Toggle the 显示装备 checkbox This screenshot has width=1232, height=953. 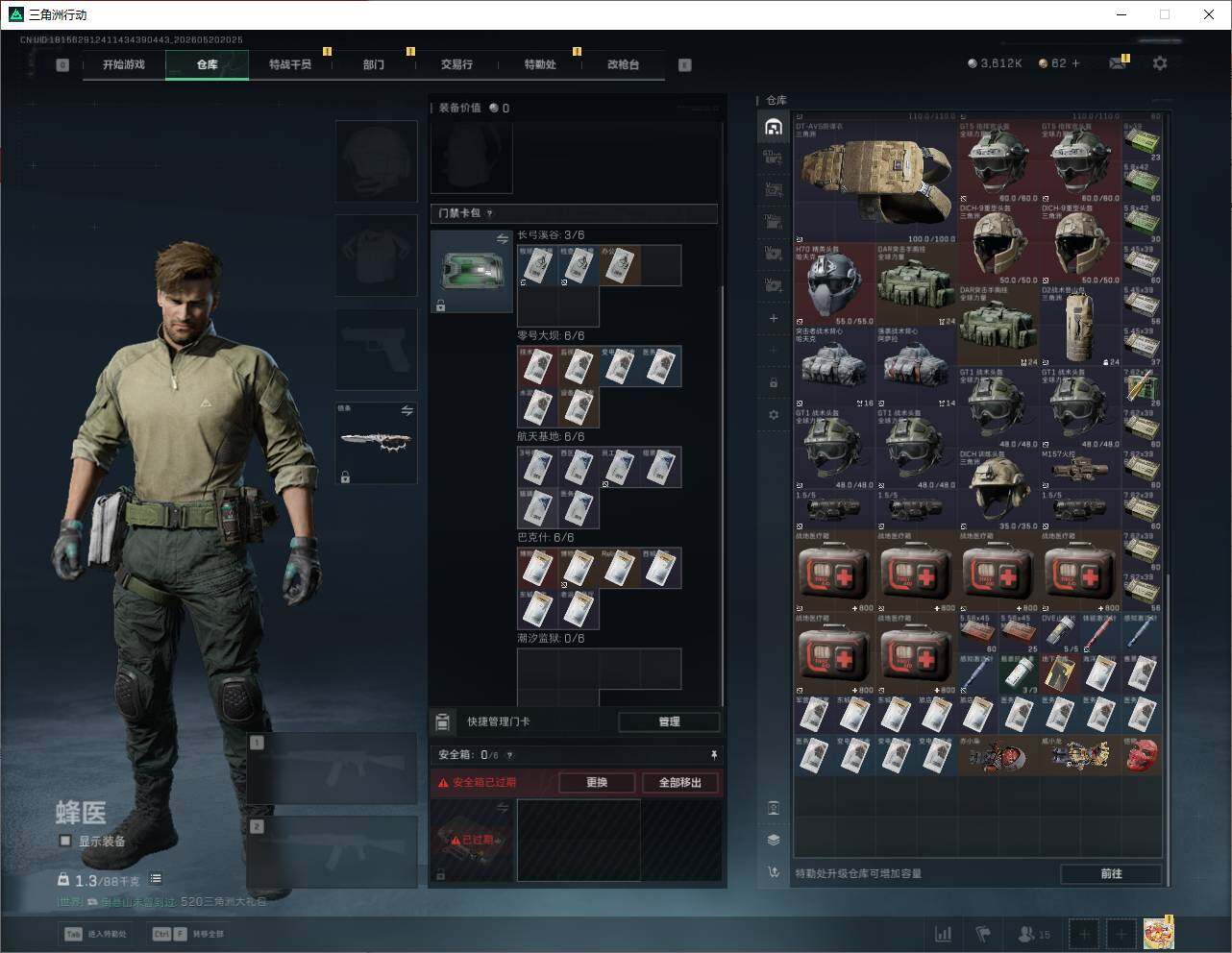tap(64, 841)
